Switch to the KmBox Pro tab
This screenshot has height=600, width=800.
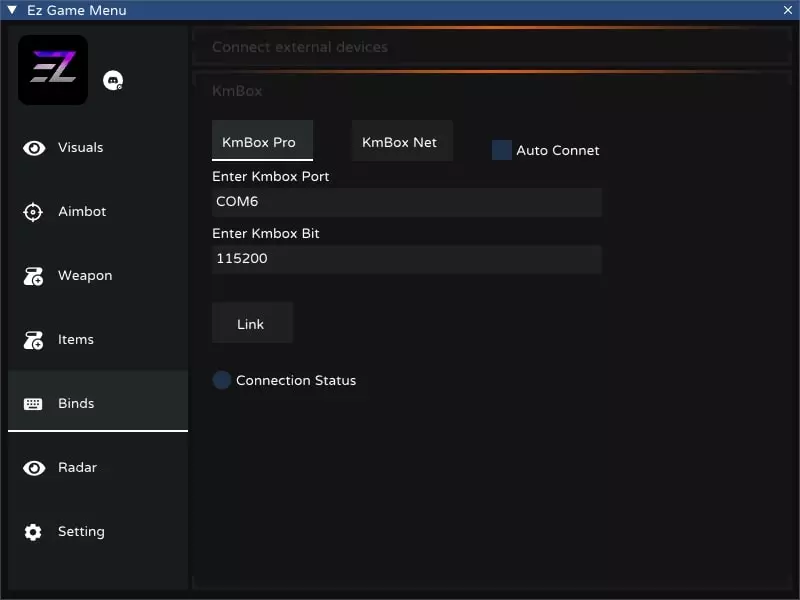[x=262, y=141]
